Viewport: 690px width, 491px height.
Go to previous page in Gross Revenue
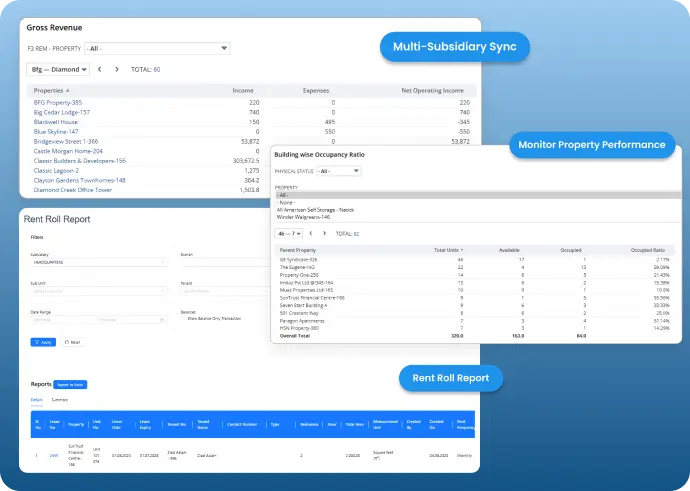(x=101, y=69)
